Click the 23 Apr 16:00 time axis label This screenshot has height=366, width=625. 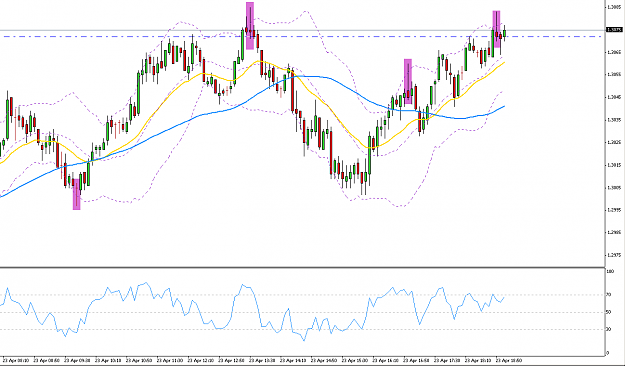click(x=385, y=360)
